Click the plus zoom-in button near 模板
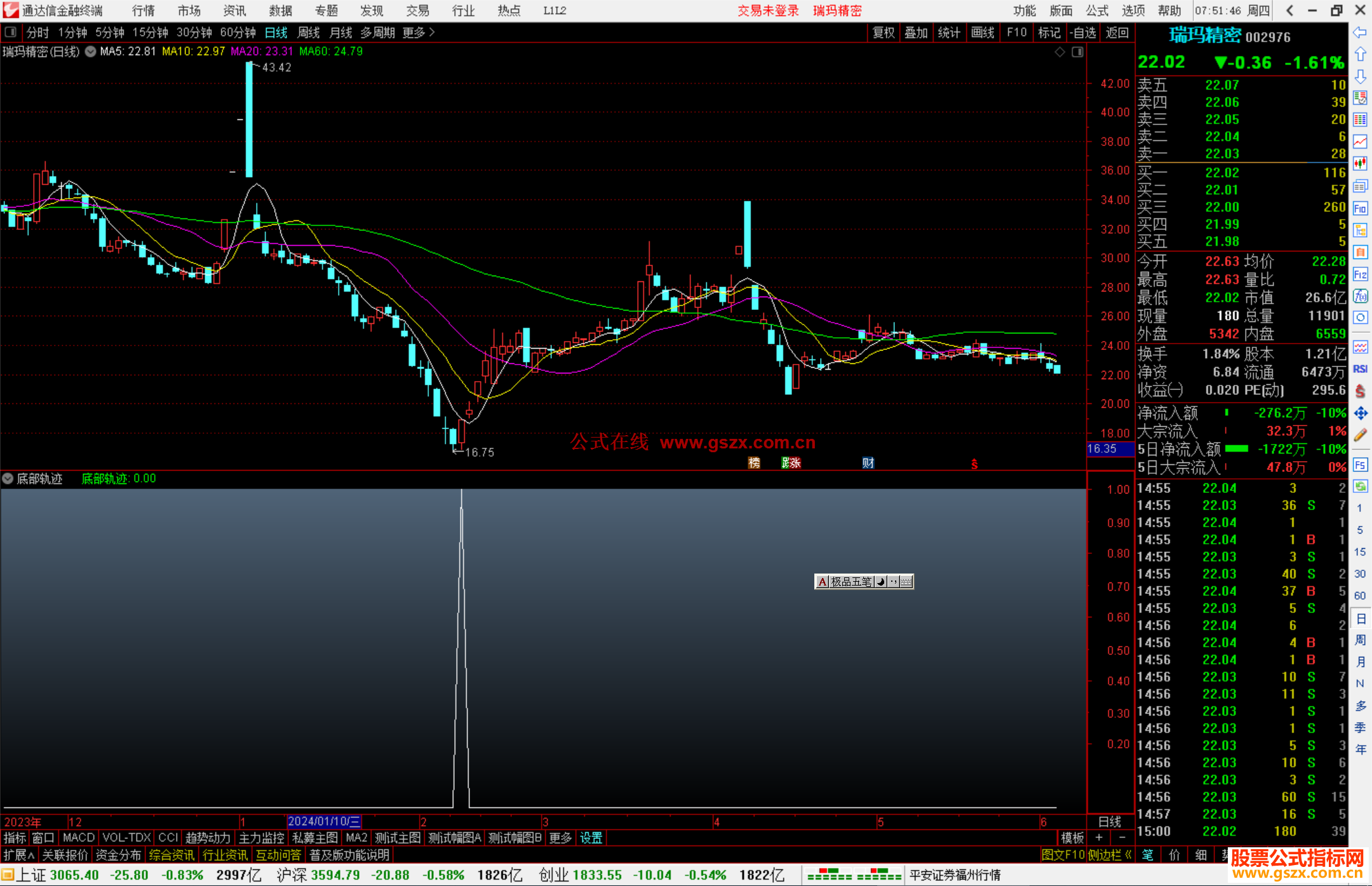 [1099, 838]
